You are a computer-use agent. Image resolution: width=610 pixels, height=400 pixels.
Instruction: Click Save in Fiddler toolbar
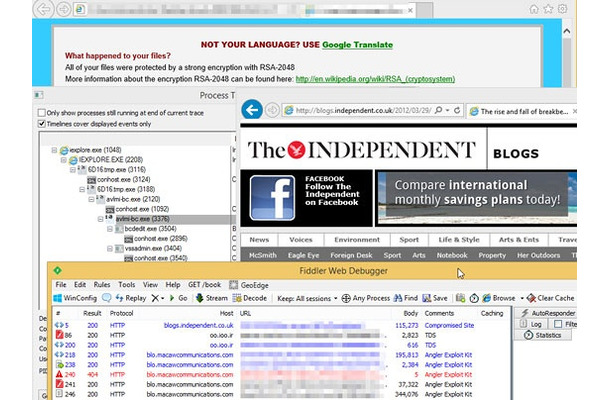435,298
